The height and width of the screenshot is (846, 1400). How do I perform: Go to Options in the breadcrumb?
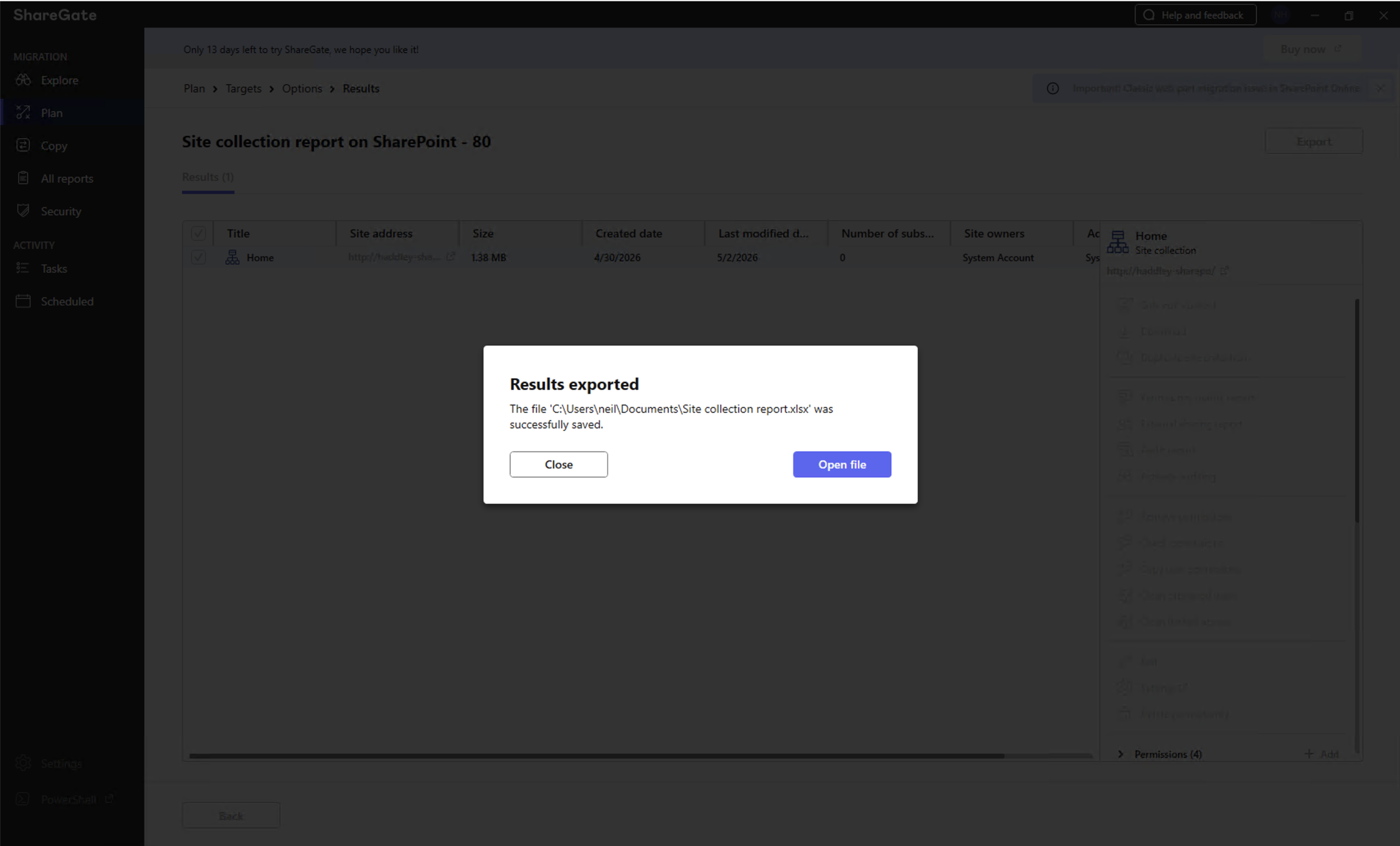pos(302,88)
